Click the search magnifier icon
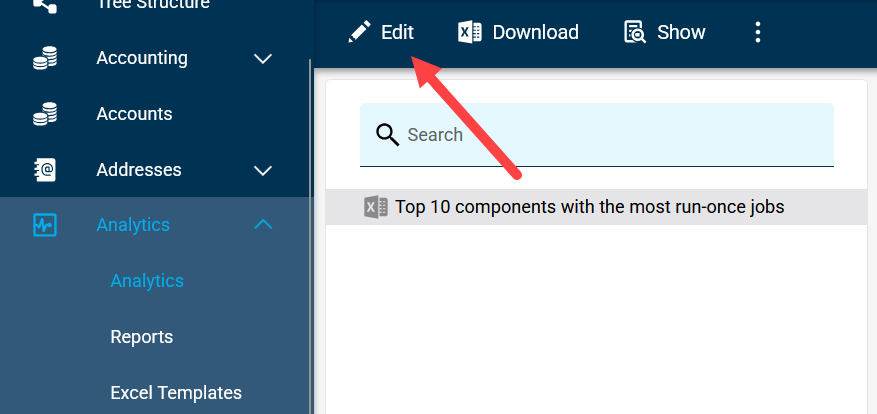The width and height of the screenshot is (877, 414). point(387,135)
